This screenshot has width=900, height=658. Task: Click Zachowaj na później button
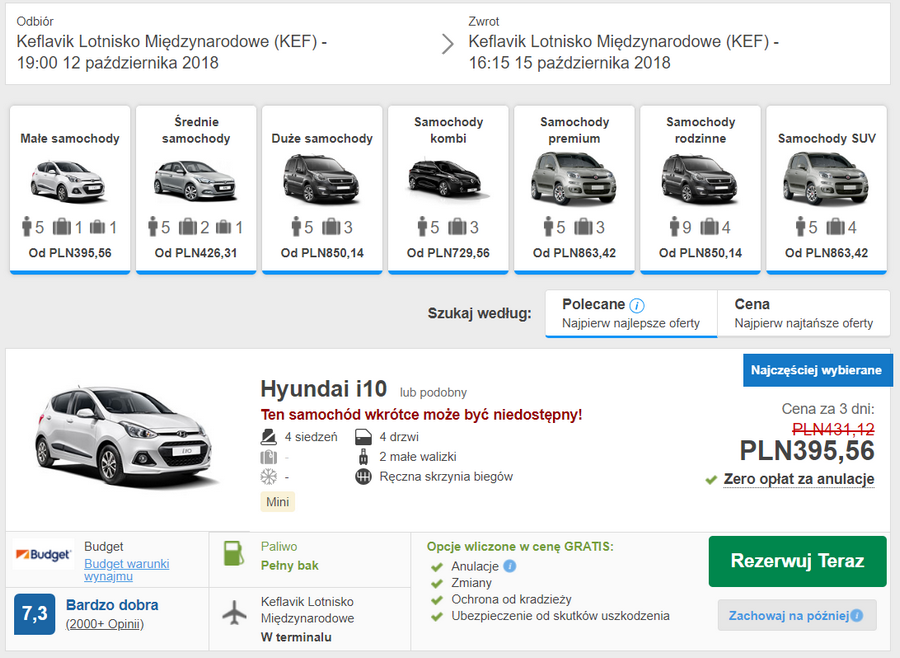pyautogui.click(x=797, y=616)
